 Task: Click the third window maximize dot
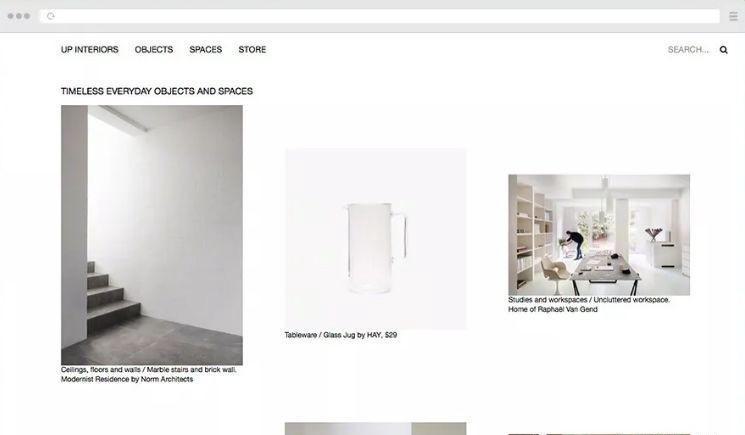click(x=27, y=16)
